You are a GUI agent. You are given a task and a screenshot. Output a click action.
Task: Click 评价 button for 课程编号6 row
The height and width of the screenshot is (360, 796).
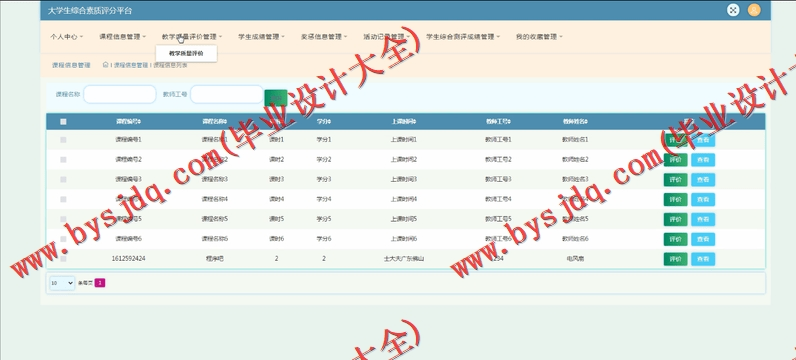(675, 239)
